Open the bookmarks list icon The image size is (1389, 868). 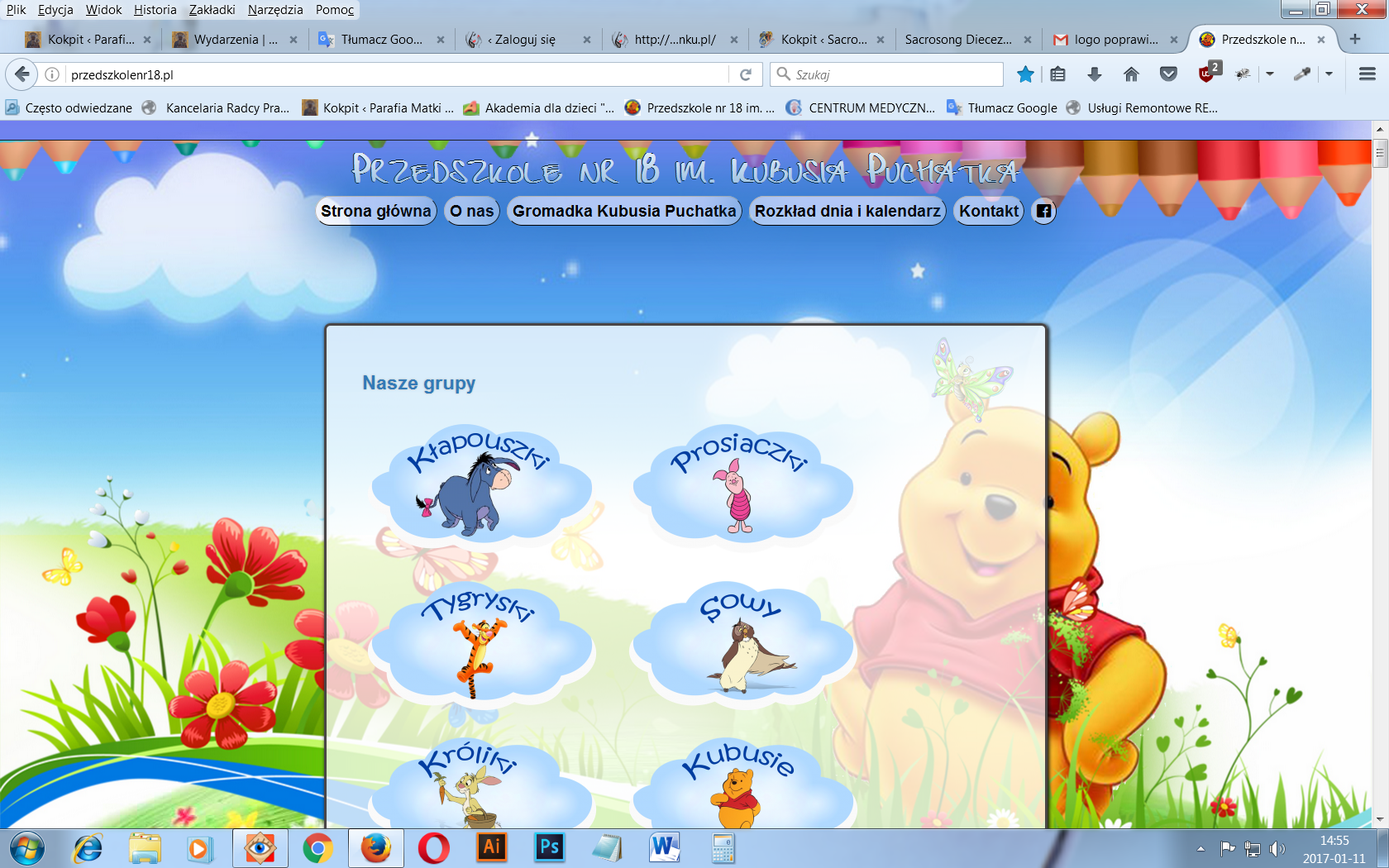1057,74
